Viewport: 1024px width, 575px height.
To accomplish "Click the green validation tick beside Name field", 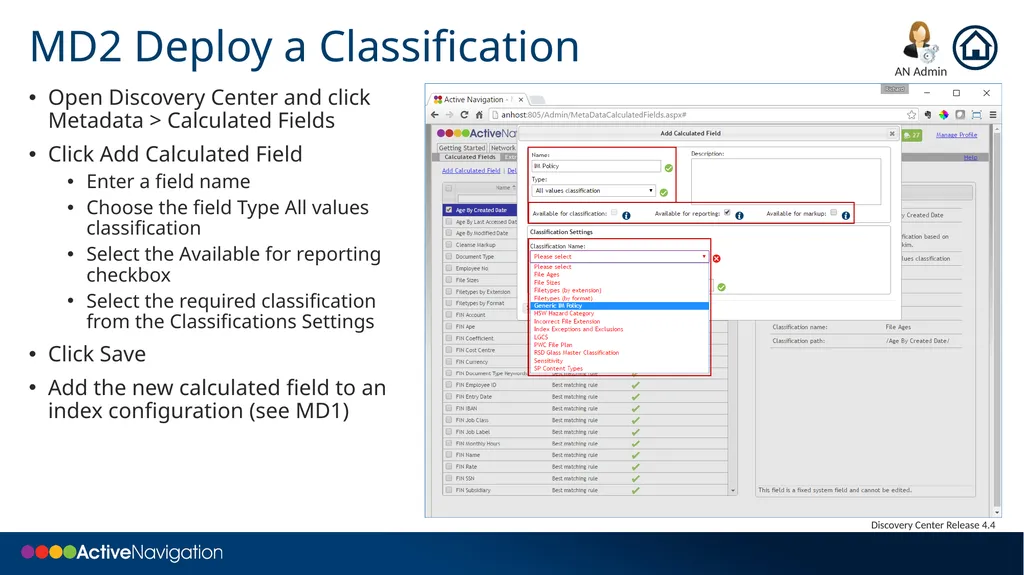I will coord(669,168).
